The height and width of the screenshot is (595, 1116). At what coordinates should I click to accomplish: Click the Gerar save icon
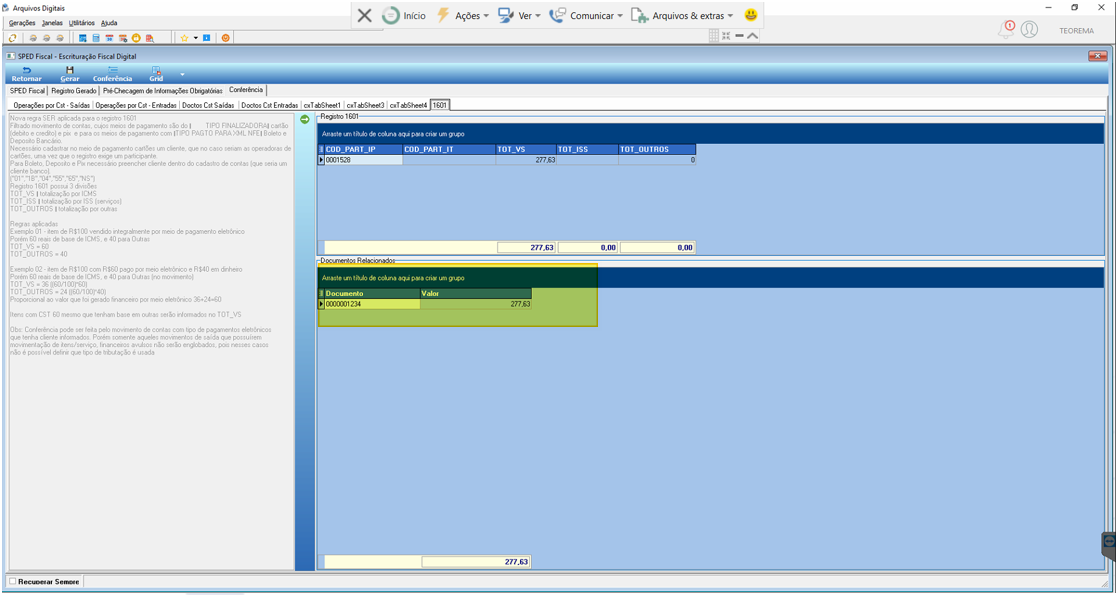coord(70,70)
